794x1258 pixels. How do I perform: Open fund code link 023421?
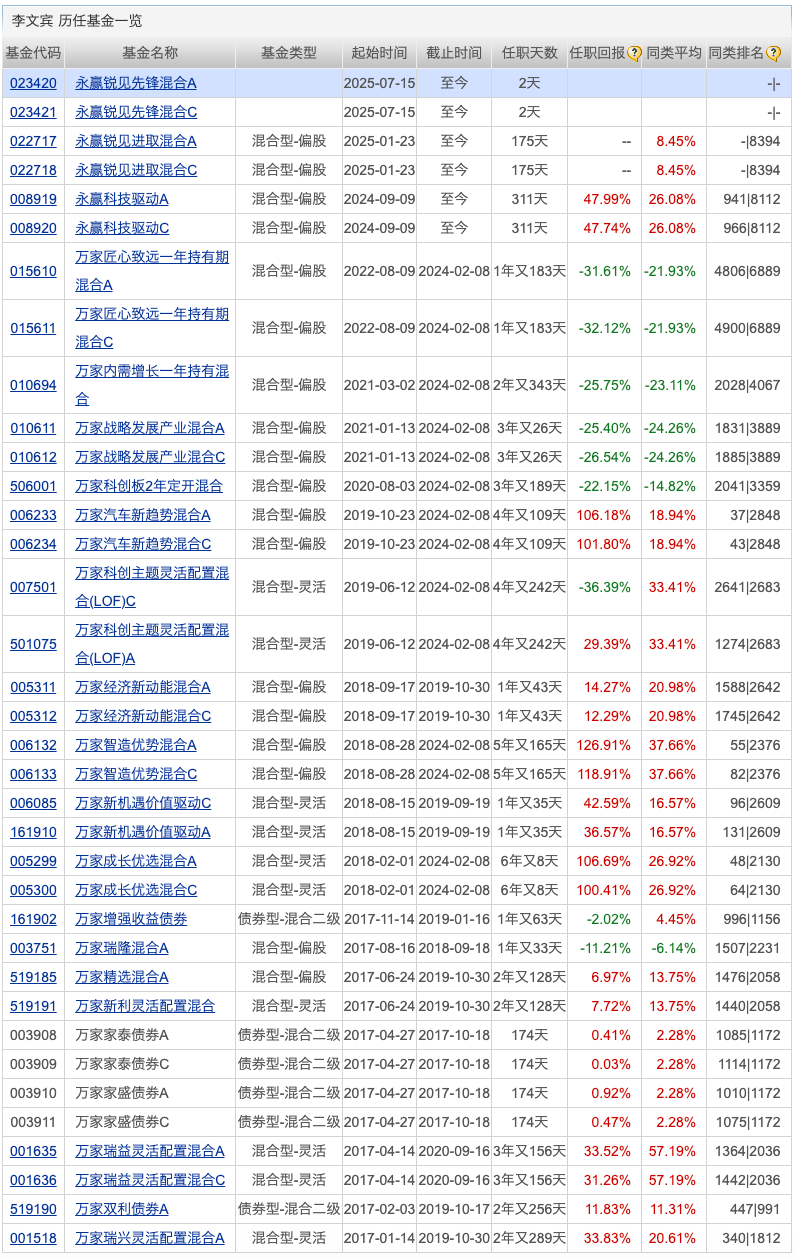point(33,112)
